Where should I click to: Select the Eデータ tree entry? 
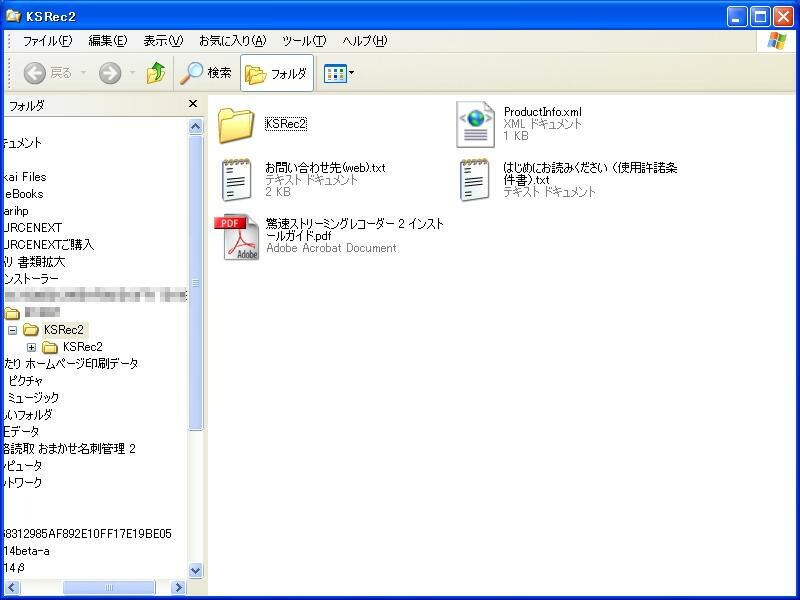click(21, 432)
